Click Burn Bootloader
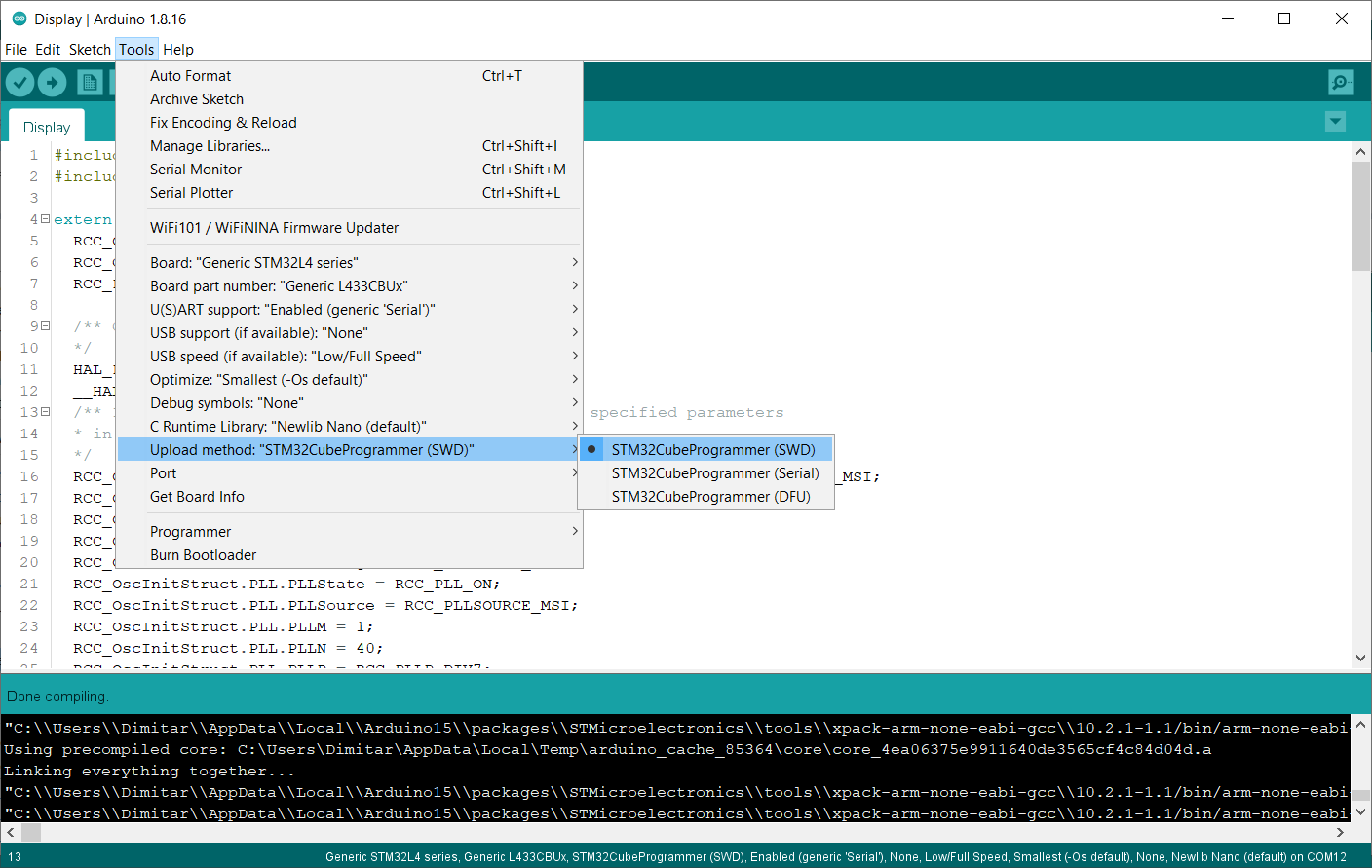This screenshot has height=868, width=1372. (350, 555)
